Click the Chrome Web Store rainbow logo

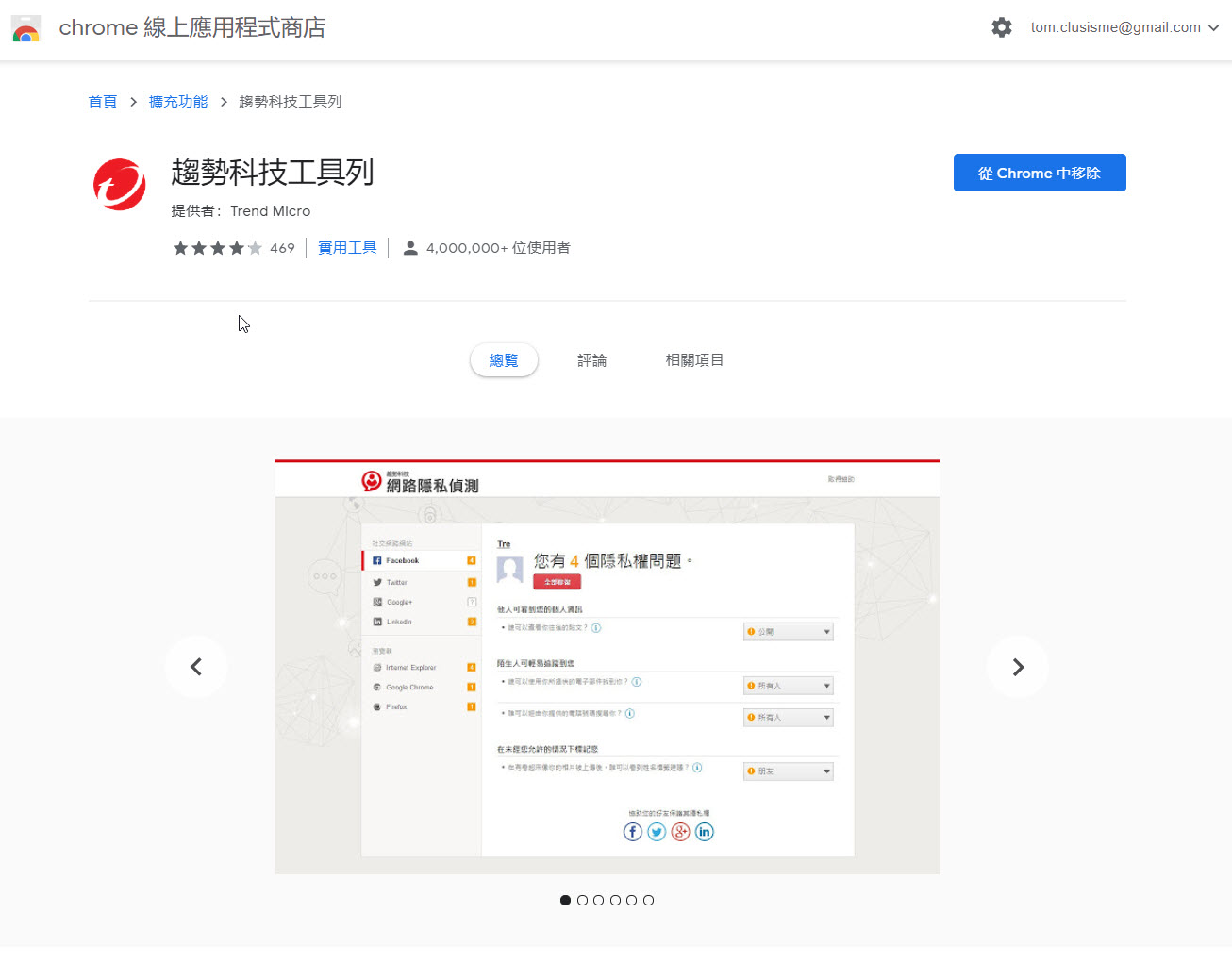(26, 28)
